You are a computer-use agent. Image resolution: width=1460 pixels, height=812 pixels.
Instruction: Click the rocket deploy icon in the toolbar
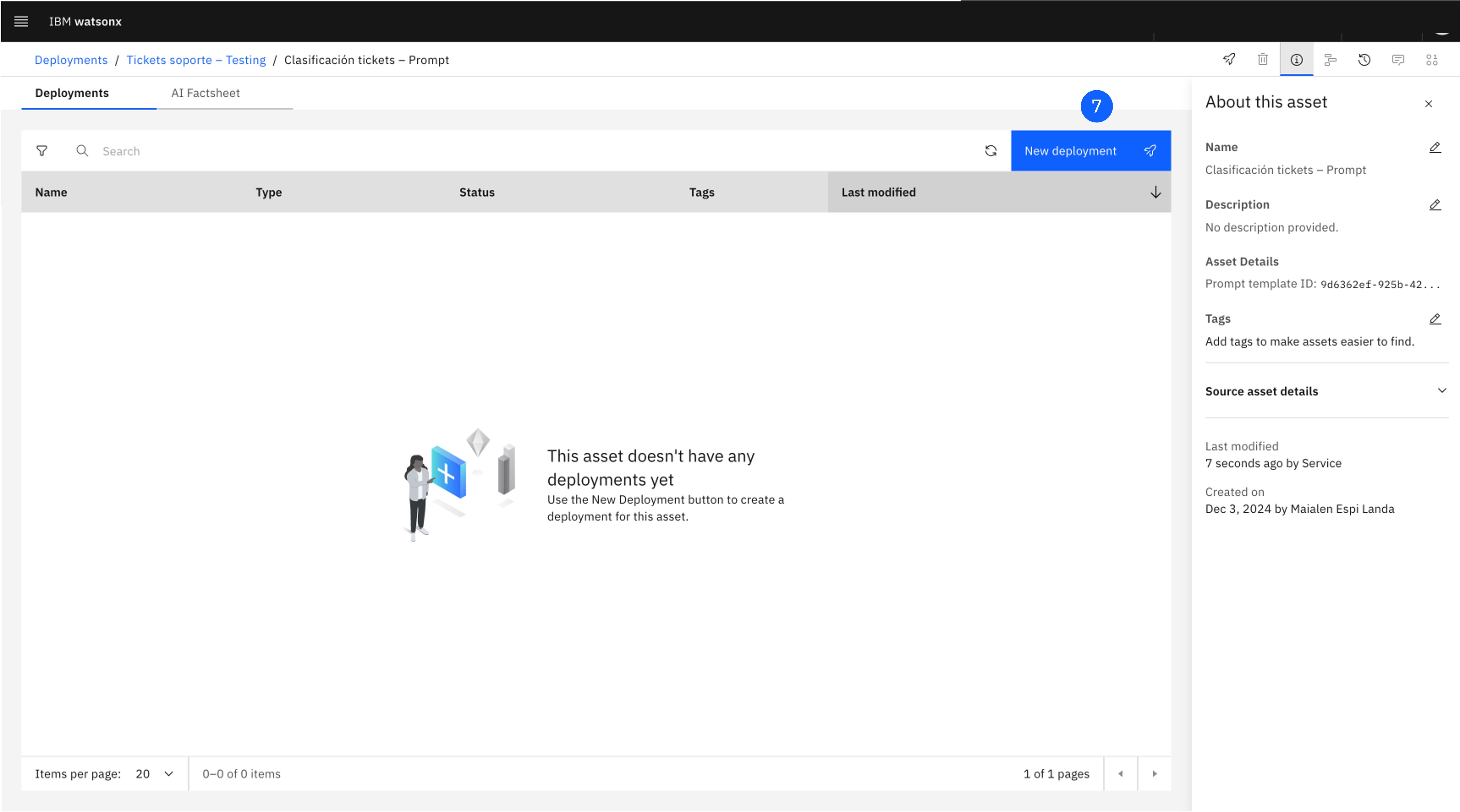point(1229,59)
